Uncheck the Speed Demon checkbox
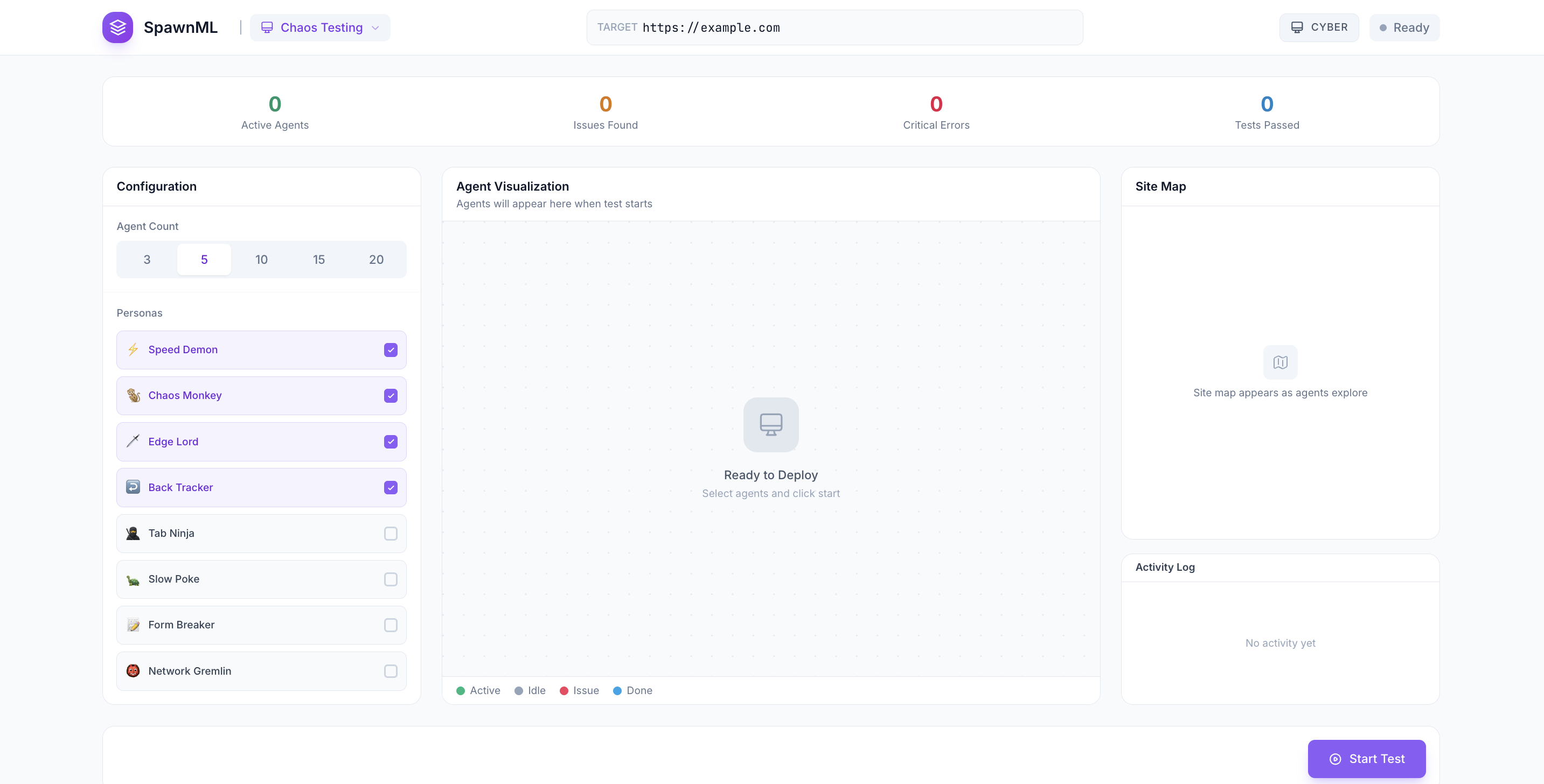Viewport: 1544px width, 784px height. click(x=391, y=350)
